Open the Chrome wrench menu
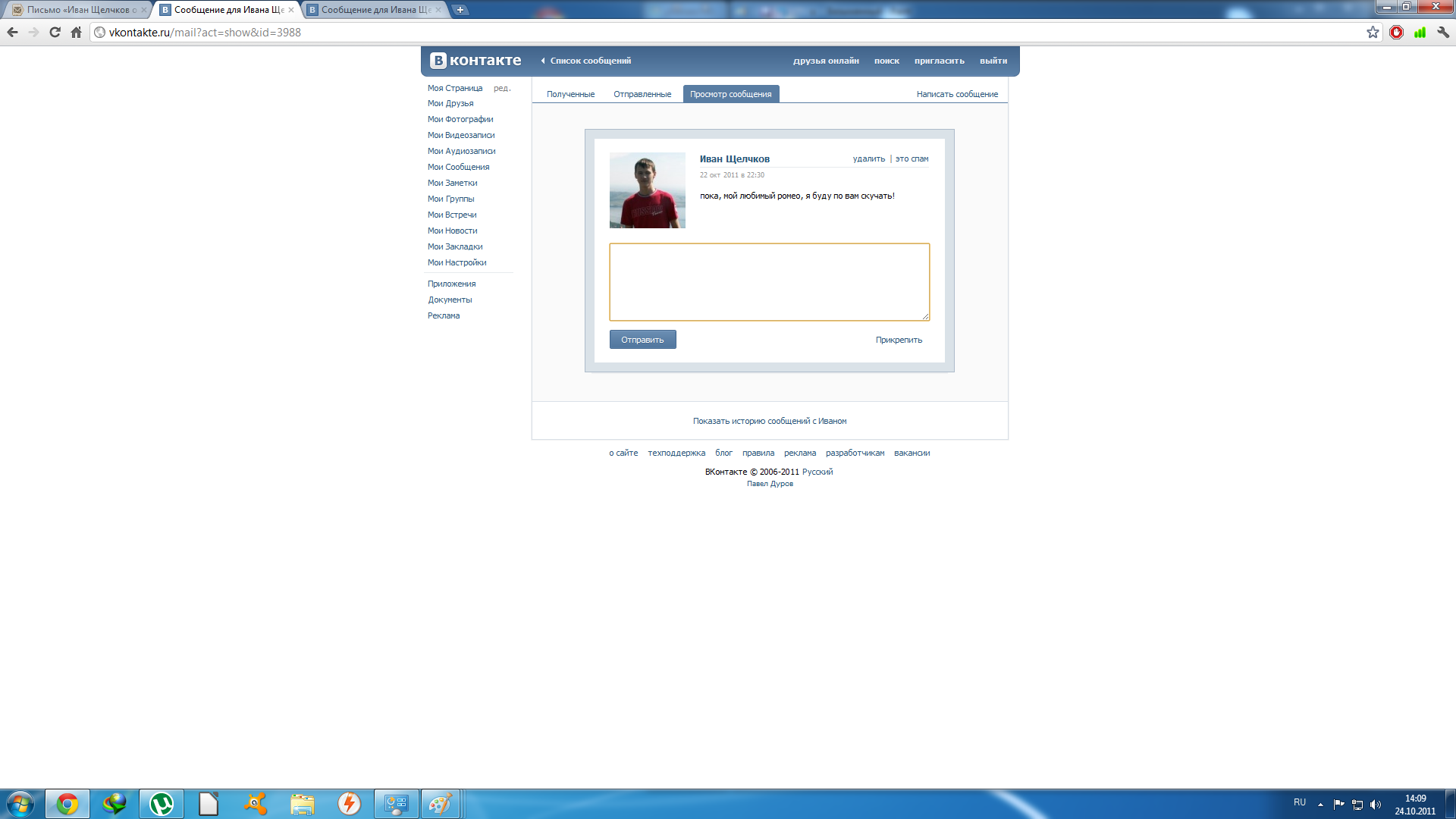1456x819 pixels. coord(1442,33)
